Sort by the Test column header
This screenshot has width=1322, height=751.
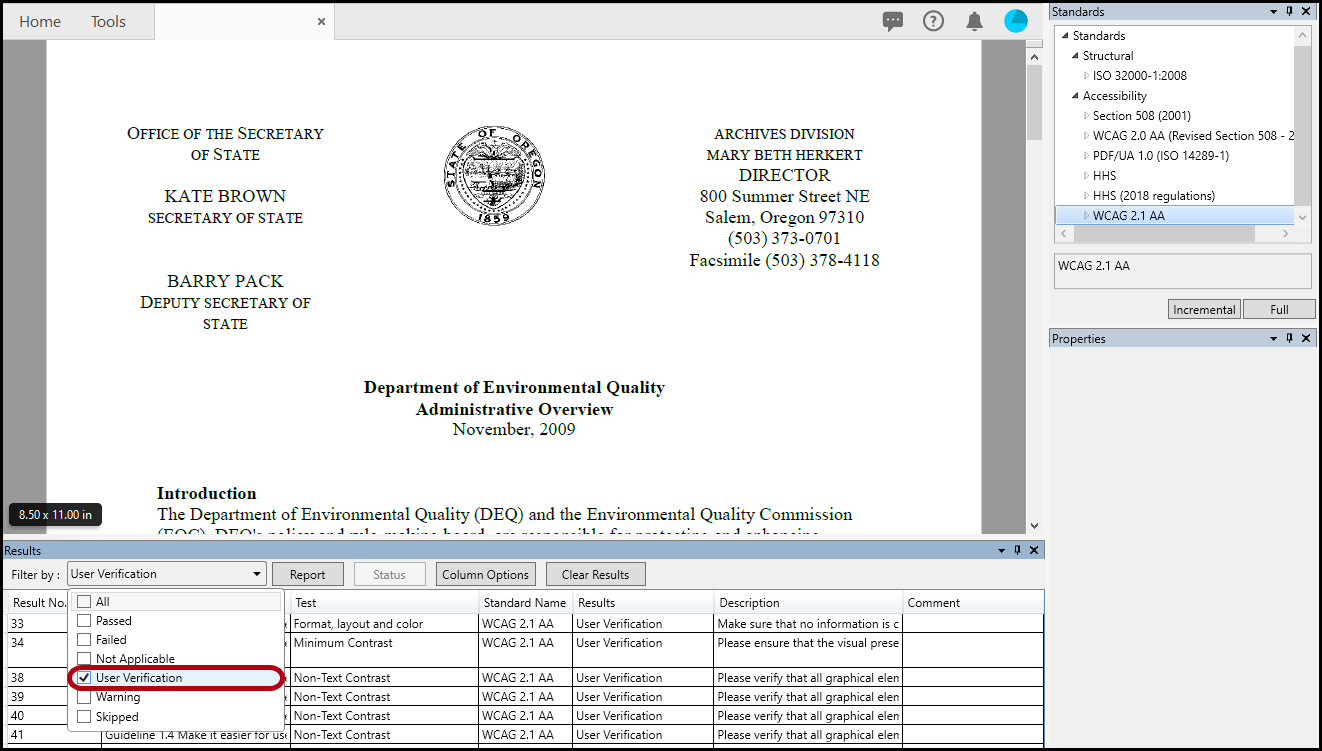tap(384, 603)
